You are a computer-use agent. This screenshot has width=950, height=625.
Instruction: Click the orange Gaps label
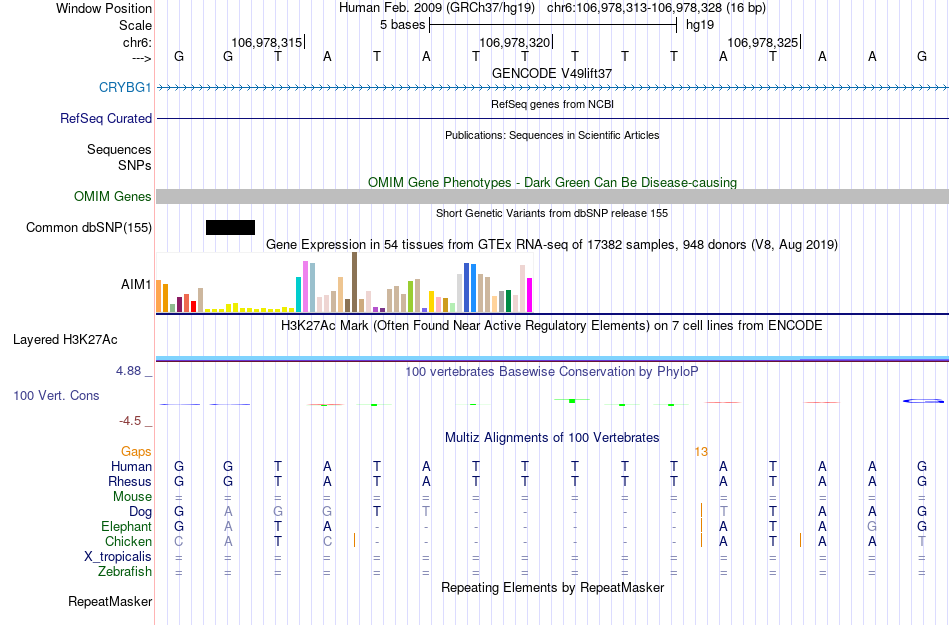click(136, 451)
